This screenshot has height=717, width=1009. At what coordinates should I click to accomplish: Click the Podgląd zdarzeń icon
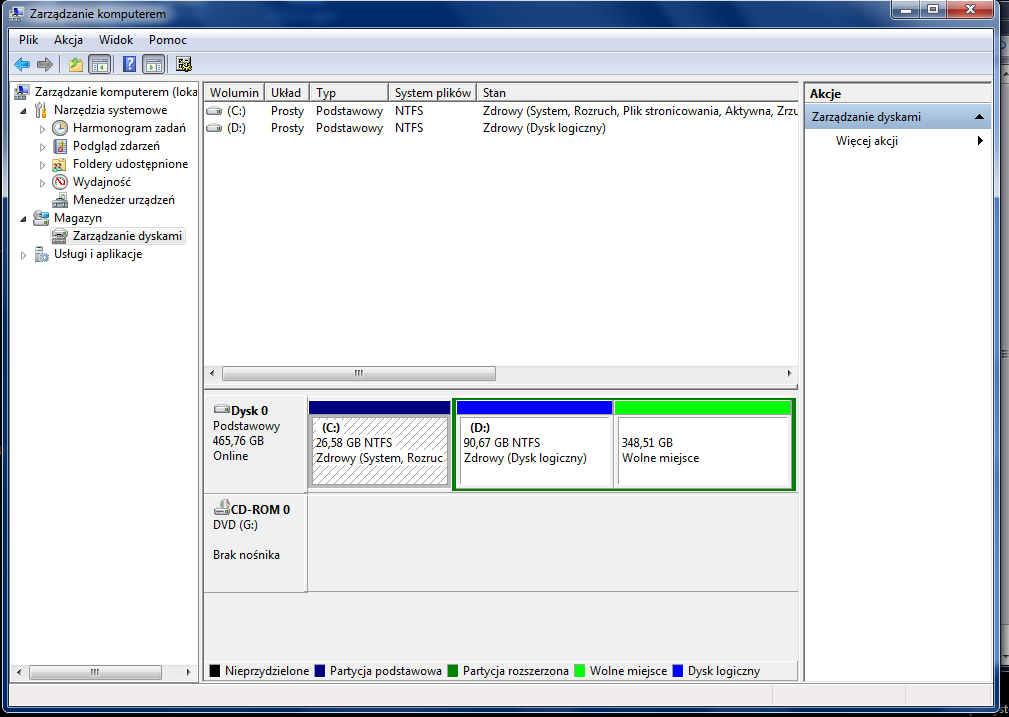(x=60, y=146)
